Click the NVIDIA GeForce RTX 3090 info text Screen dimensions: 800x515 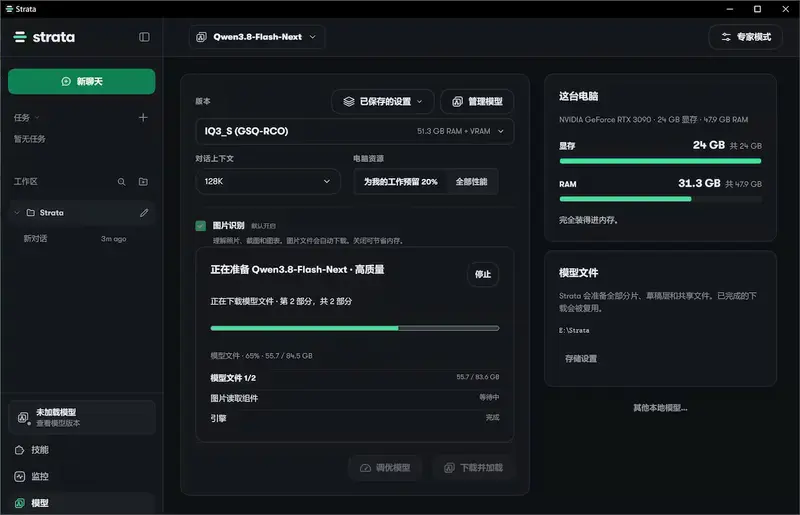tap(654, 119)
